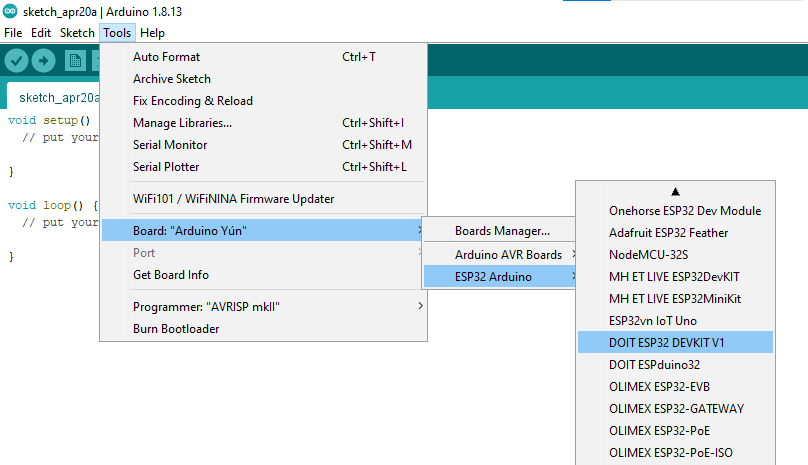This screenshot has height=465, width=808.
Task: Select Onehorse ESP32 Dev Module board
Action: pyautogui.click(x=675, y=211)
